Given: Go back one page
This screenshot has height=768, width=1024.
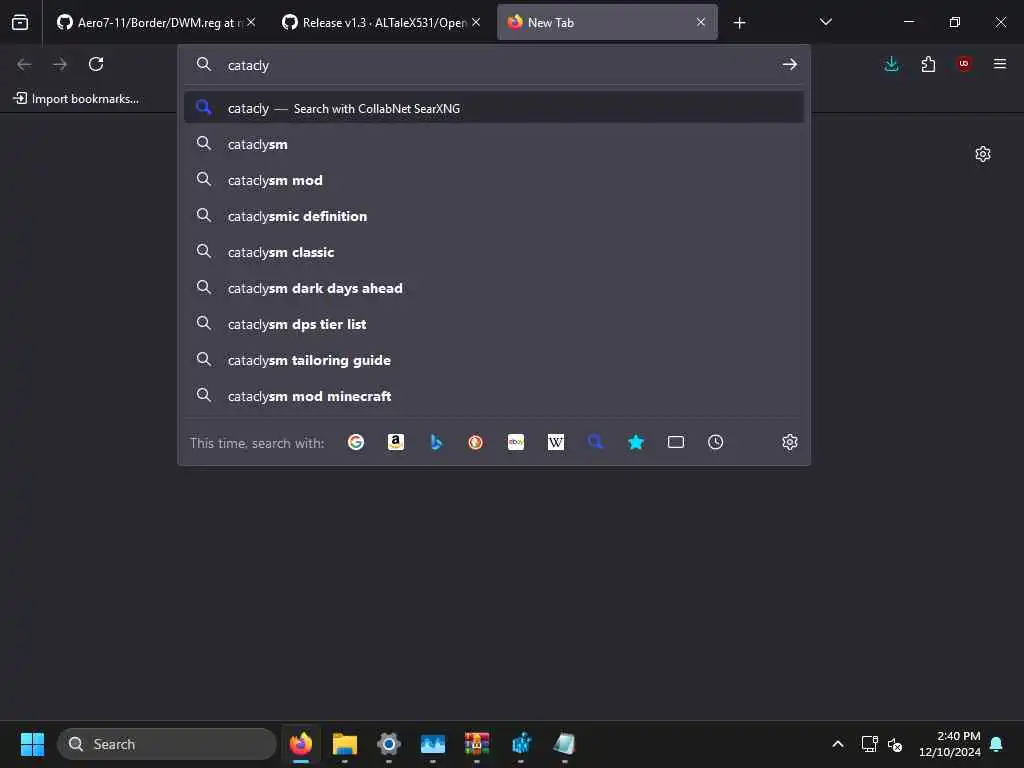Looking at the screenshot, I should pyautogui.click(x=24, y=64).
